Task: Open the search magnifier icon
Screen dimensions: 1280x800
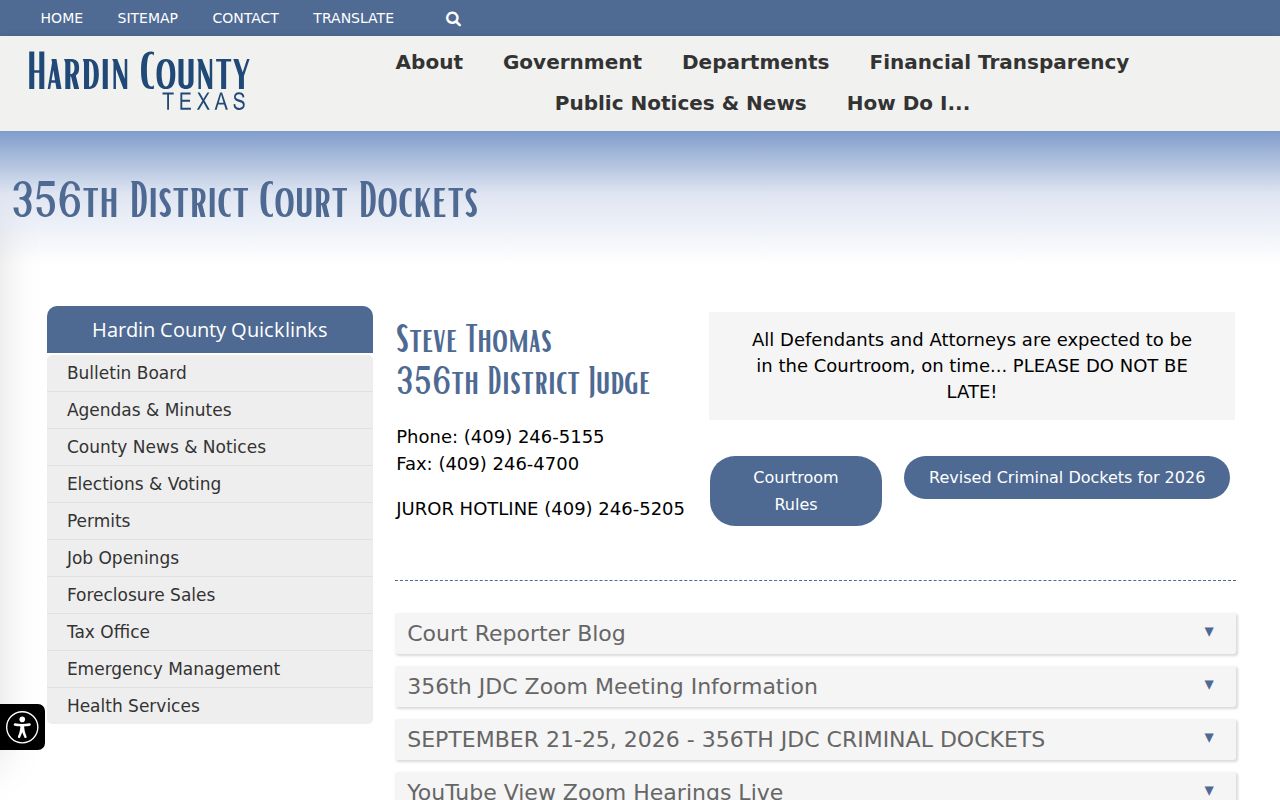Action: coord(453,18)
